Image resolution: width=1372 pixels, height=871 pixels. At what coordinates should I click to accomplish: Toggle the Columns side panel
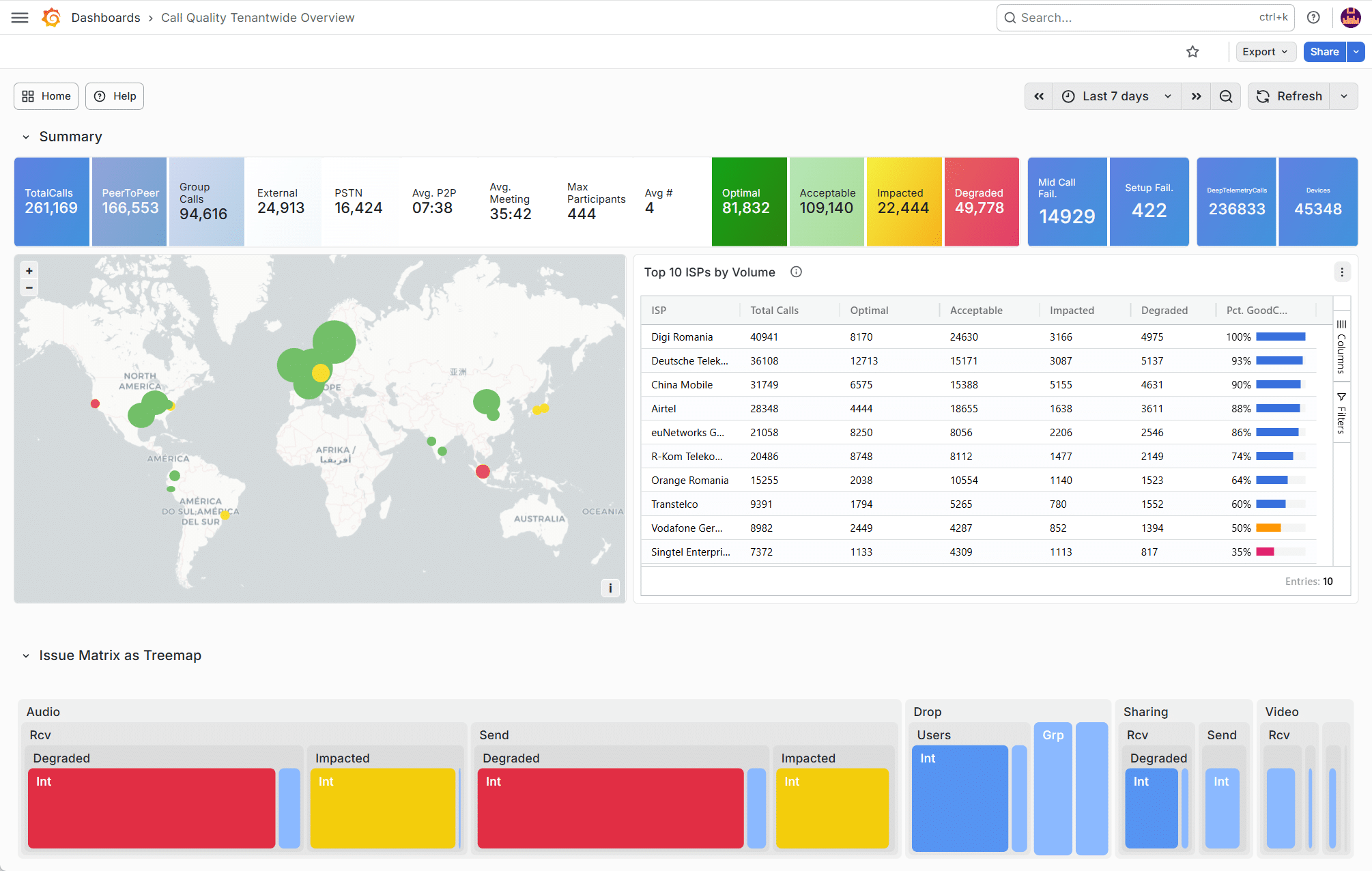coord(1341,347)
